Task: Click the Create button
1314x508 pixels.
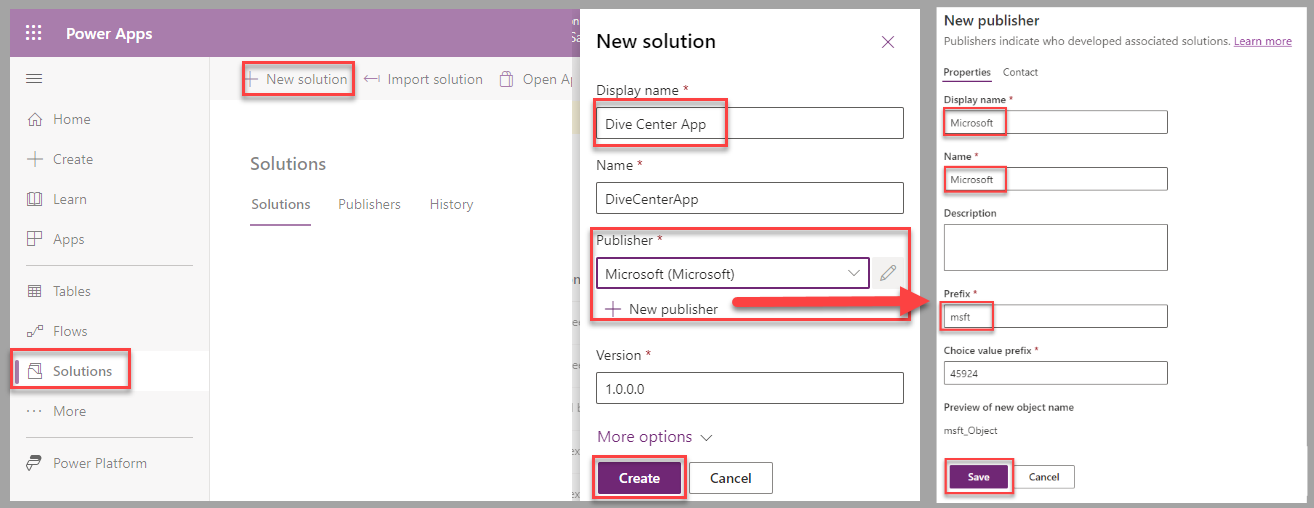Action: [x=639, y=478]
